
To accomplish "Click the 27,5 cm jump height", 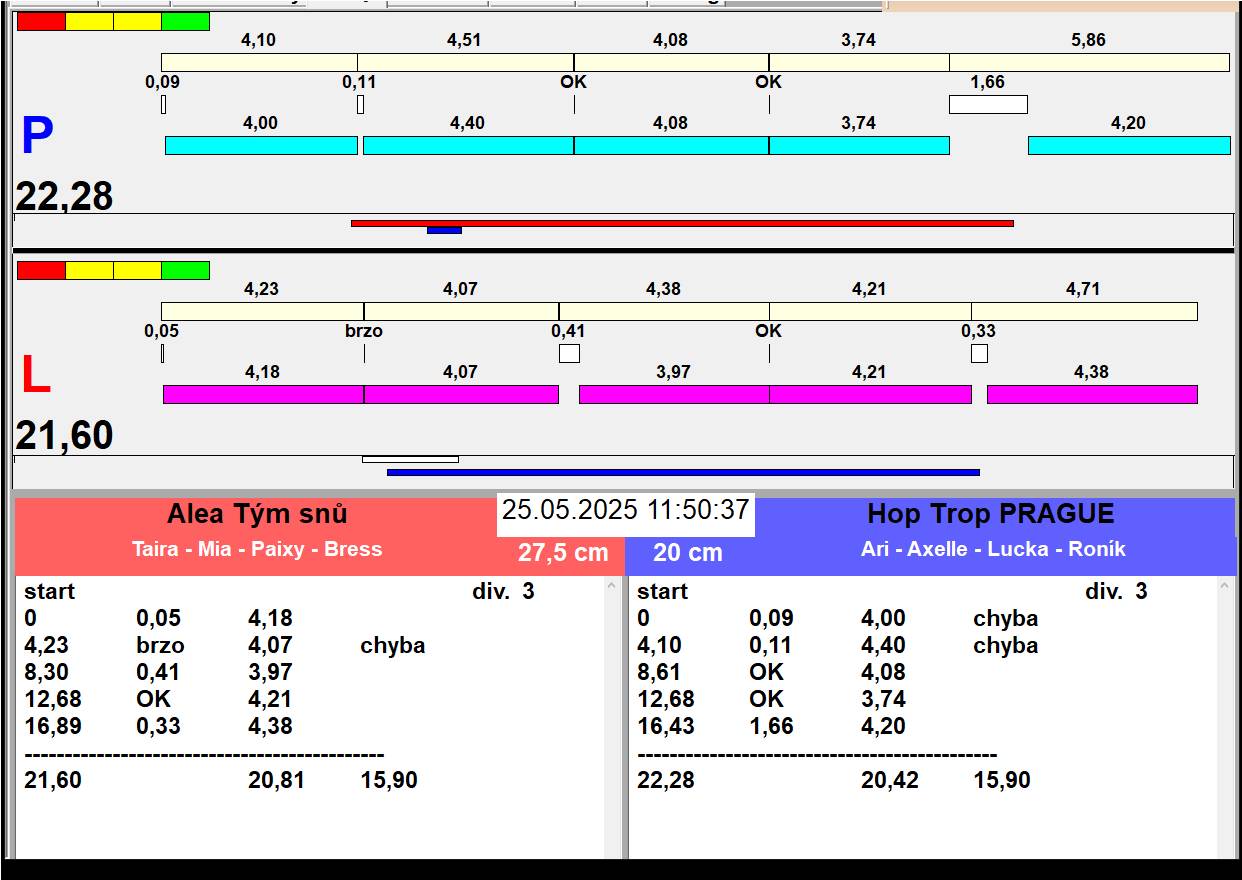I will (x=563, y=553).
